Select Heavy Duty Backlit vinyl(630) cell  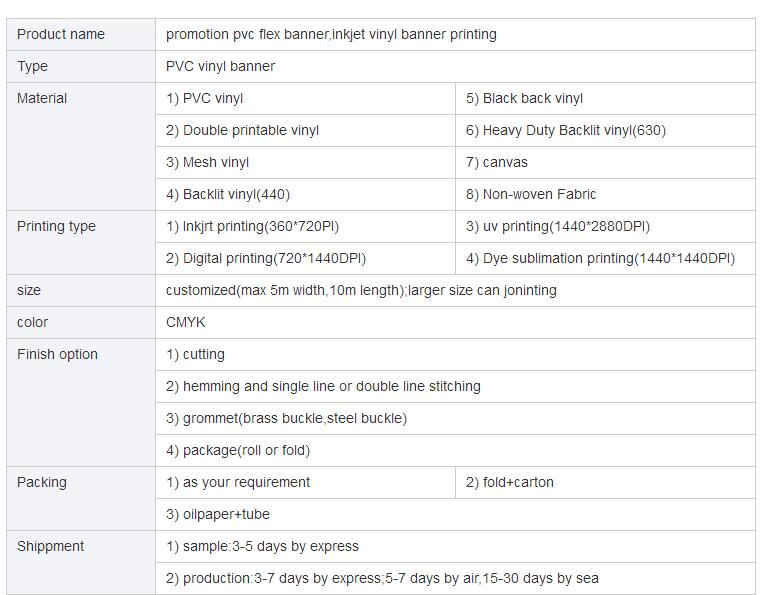pos(605,130)
